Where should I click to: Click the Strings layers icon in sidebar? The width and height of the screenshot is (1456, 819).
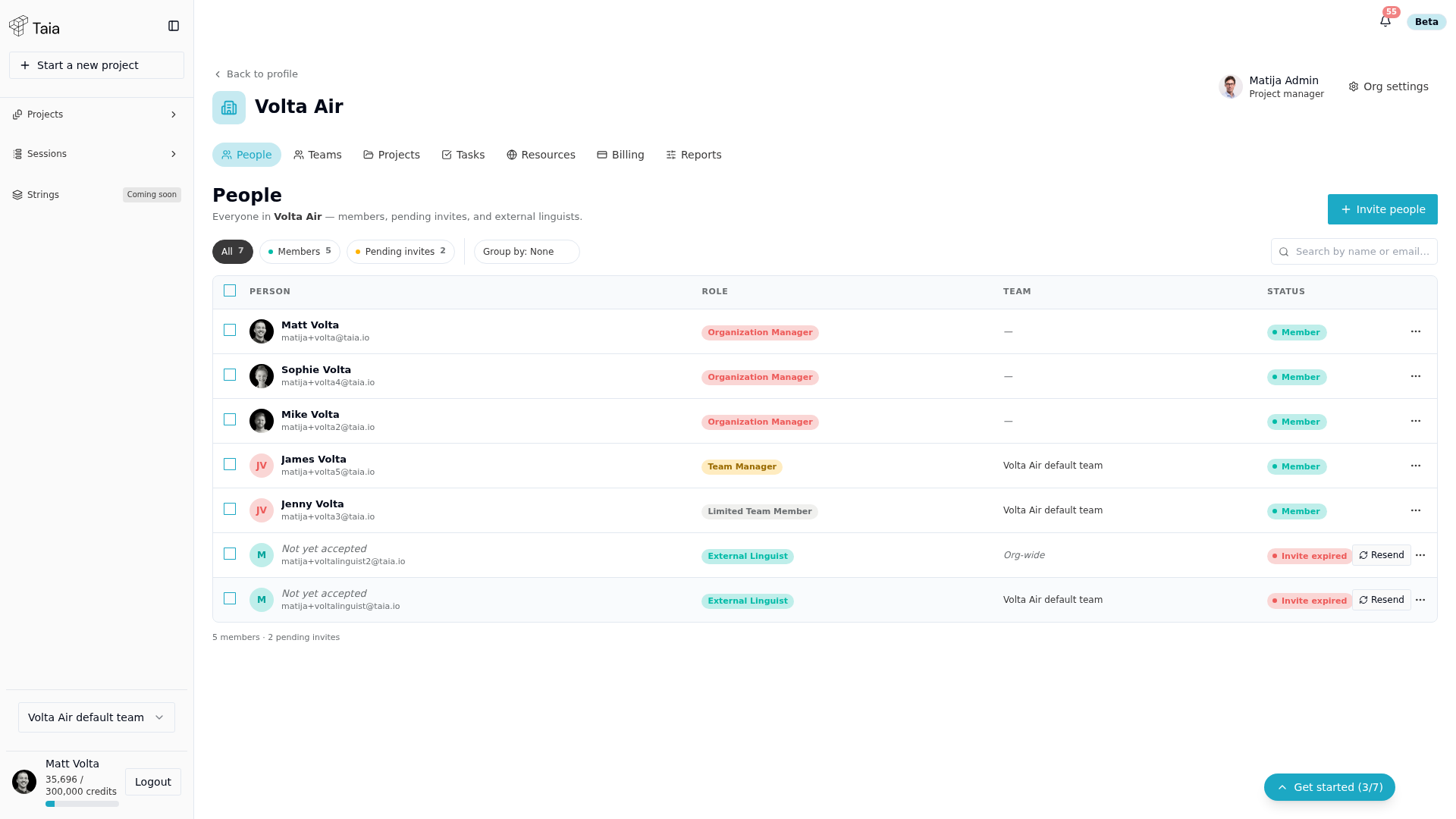[17, 195]
